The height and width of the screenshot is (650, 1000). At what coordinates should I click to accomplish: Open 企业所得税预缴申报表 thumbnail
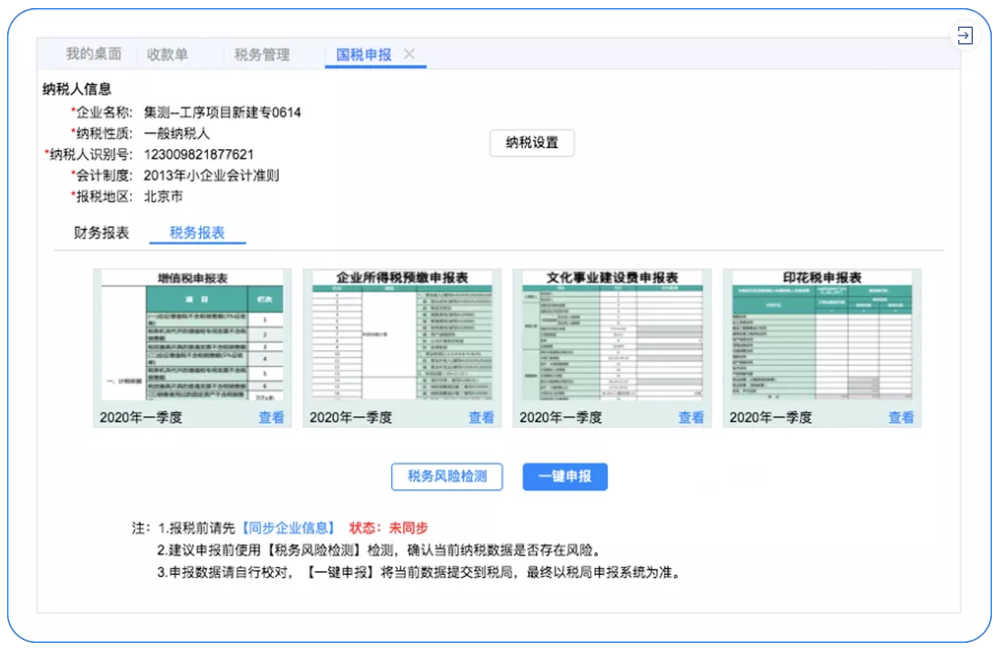pos(402,336)
